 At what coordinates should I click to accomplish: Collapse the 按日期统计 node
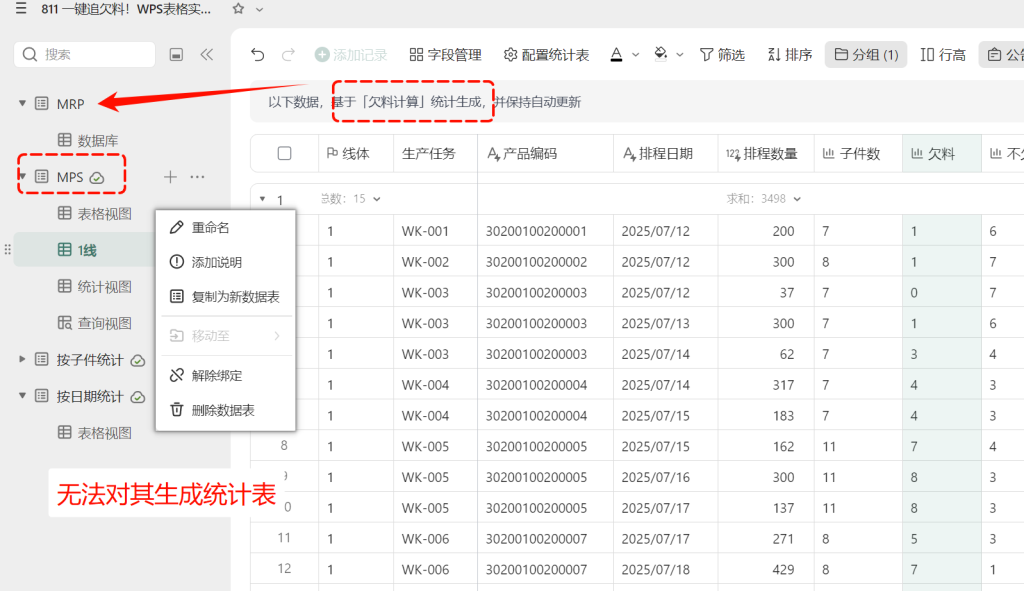tap(22, 396)
